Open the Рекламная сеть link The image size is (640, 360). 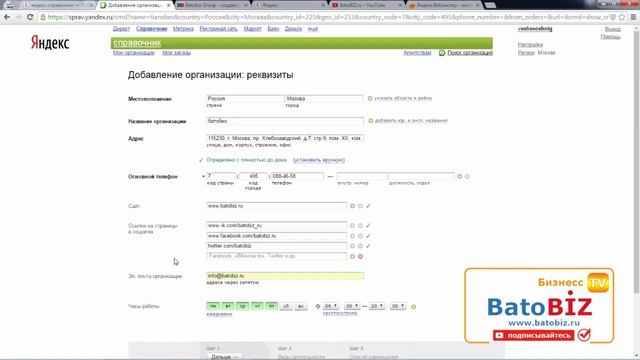point(218,29)
